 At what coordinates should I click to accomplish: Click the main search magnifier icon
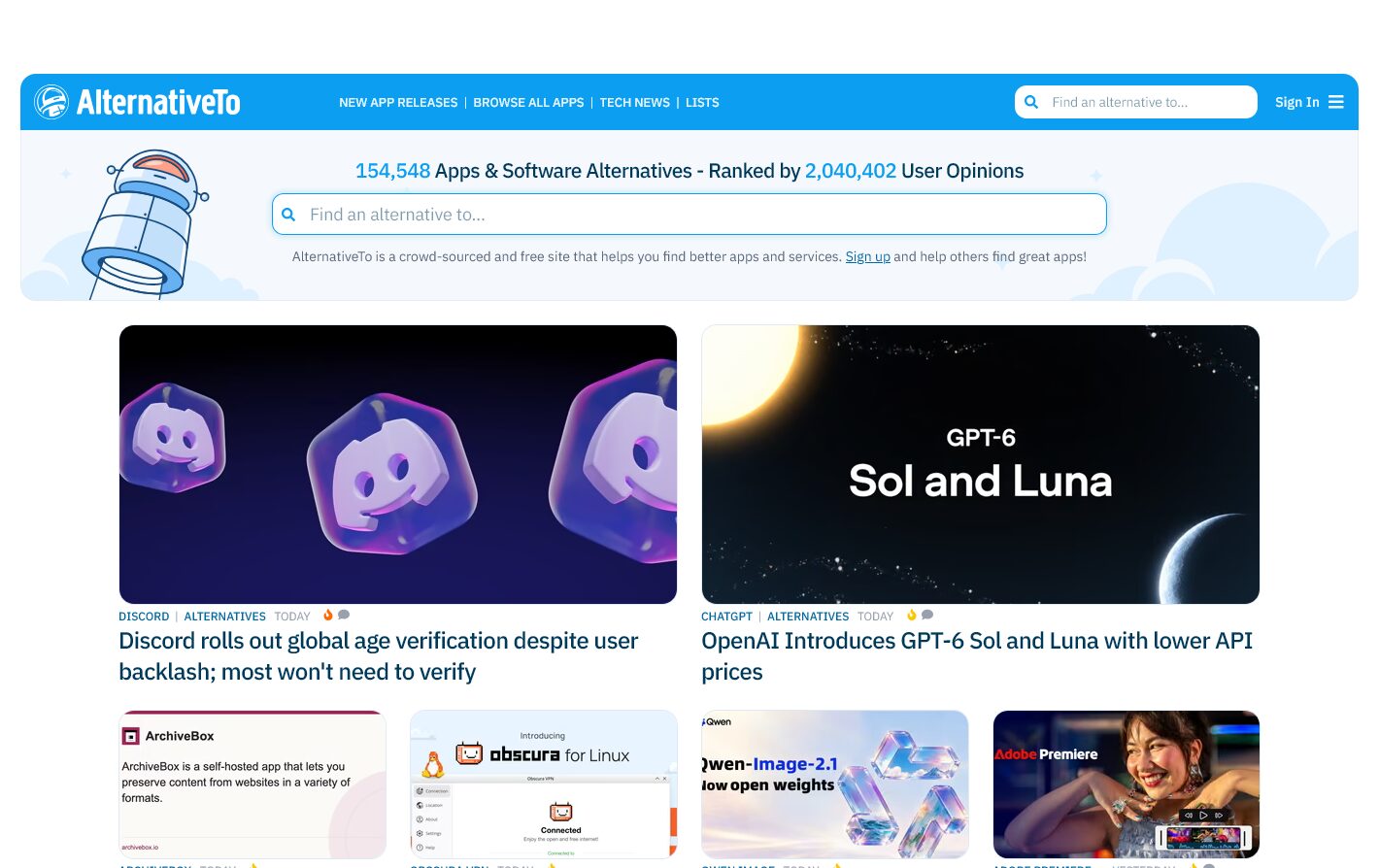[288, 215]
